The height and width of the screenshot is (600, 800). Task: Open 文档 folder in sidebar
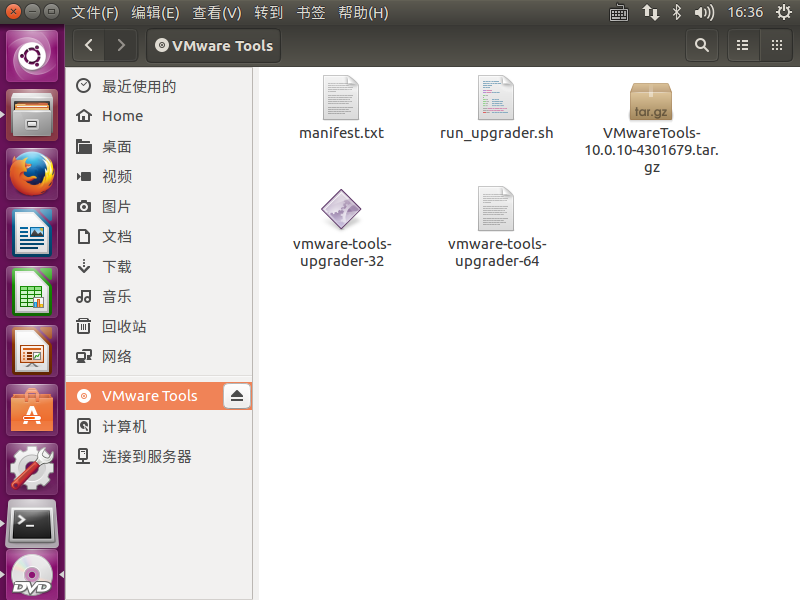[x=159, y=237]
